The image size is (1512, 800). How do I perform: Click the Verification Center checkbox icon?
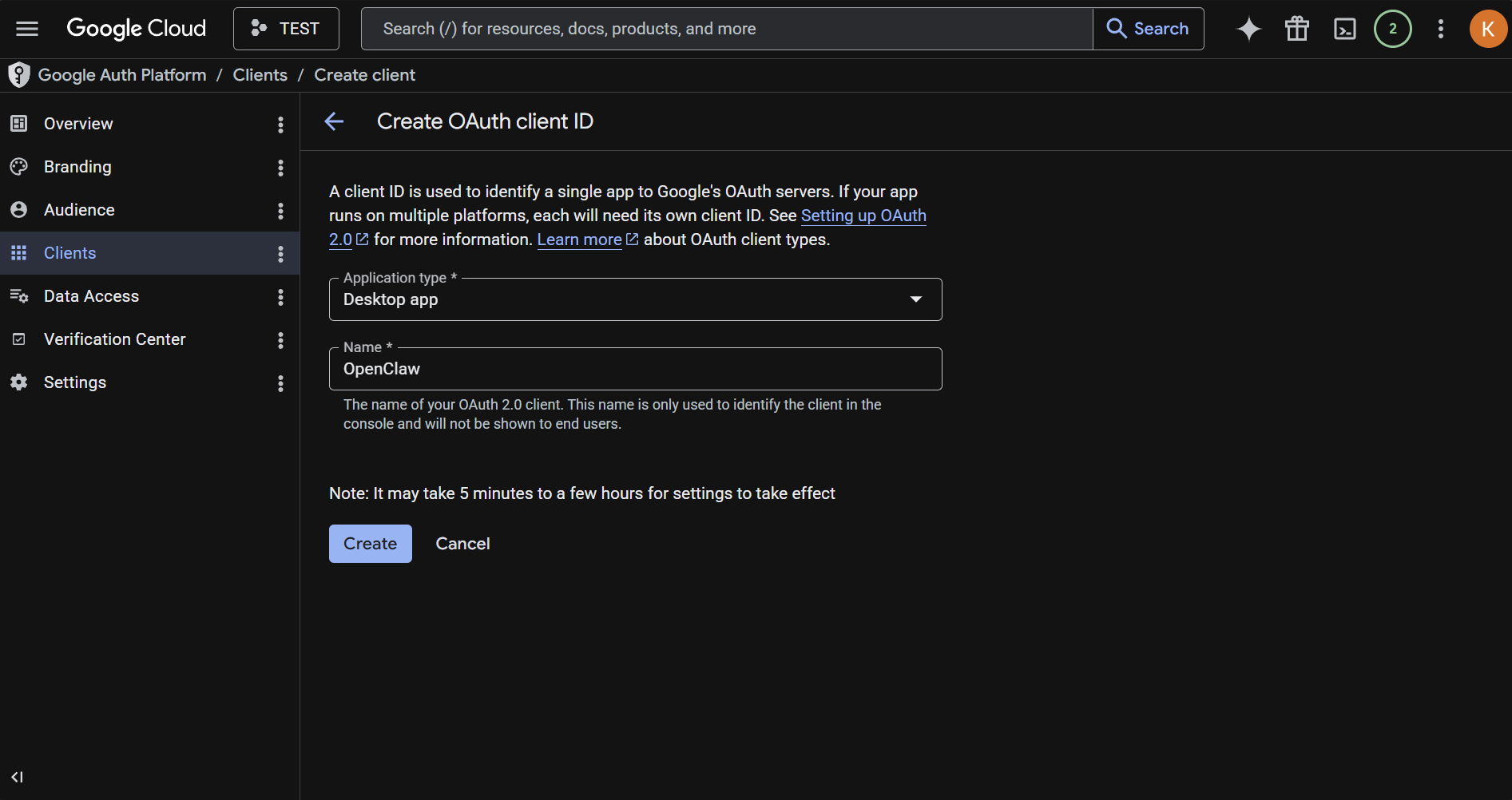(x=19, y=339)
